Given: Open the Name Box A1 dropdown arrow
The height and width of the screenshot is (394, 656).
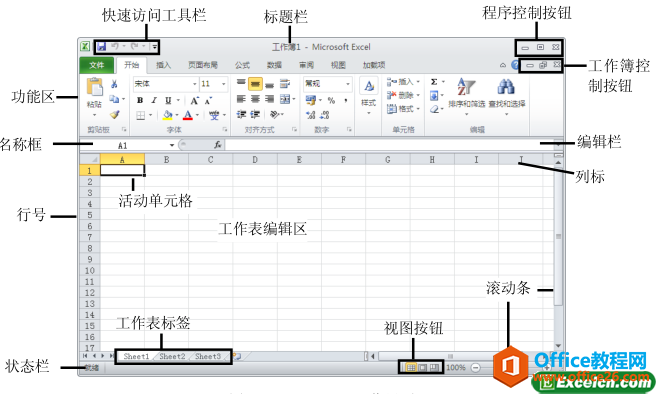Looking at the screenshot, I should coord(172,145).
